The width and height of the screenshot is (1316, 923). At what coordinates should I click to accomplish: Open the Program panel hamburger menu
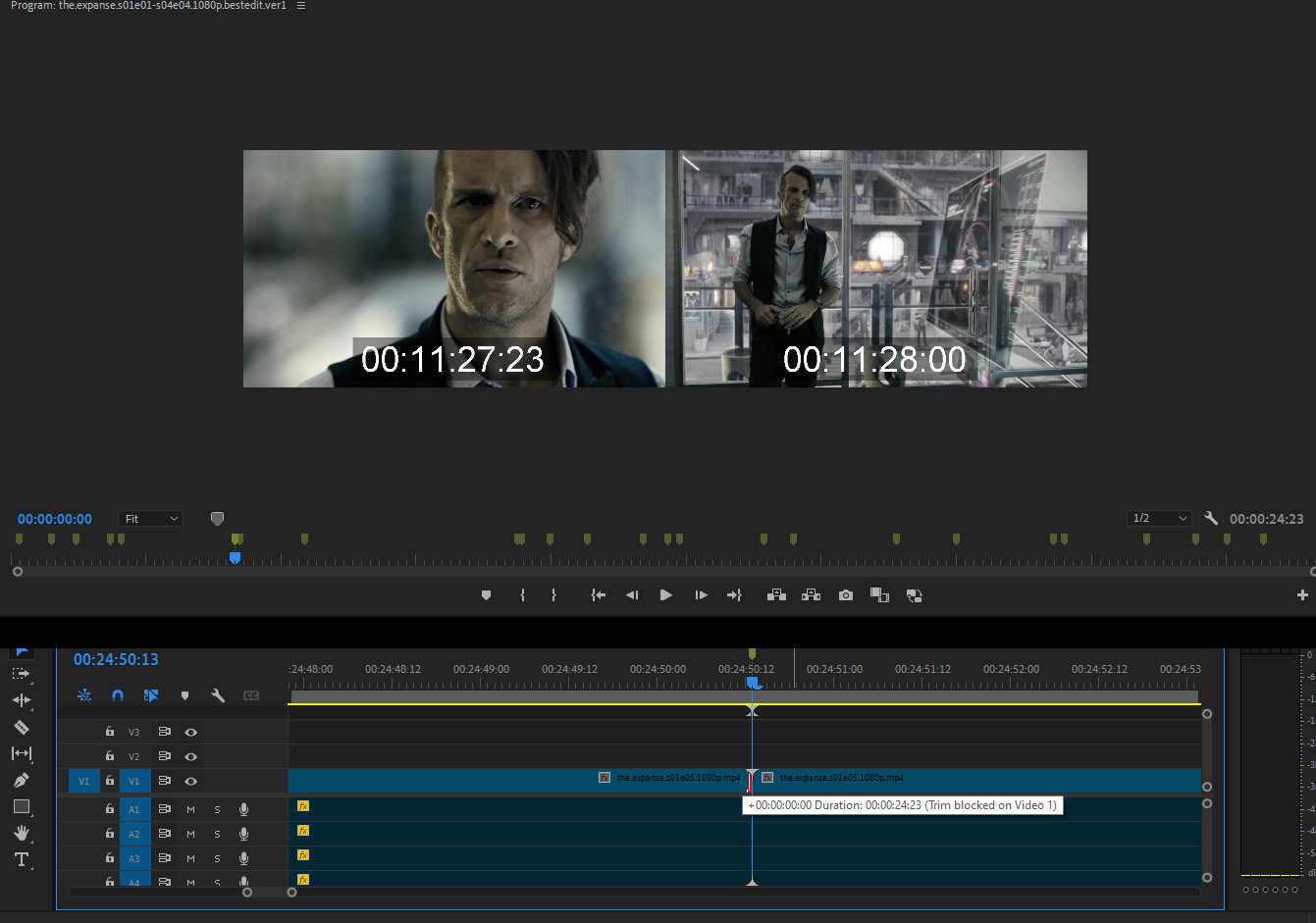pyautogui.click(x=301, y=6)
